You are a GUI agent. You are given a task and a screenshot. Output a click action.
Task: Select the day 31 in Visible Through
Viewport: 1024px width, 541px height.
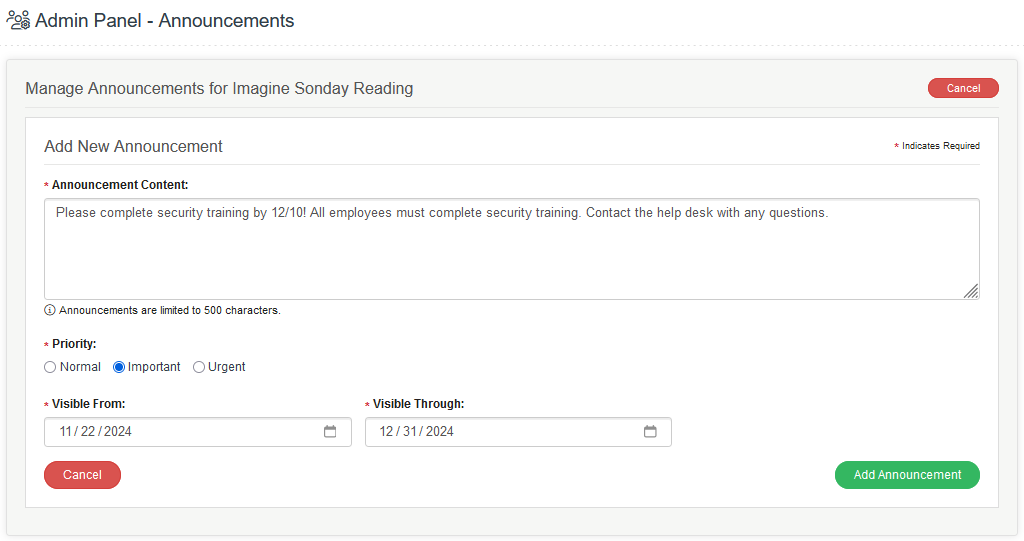pos(407,432)
